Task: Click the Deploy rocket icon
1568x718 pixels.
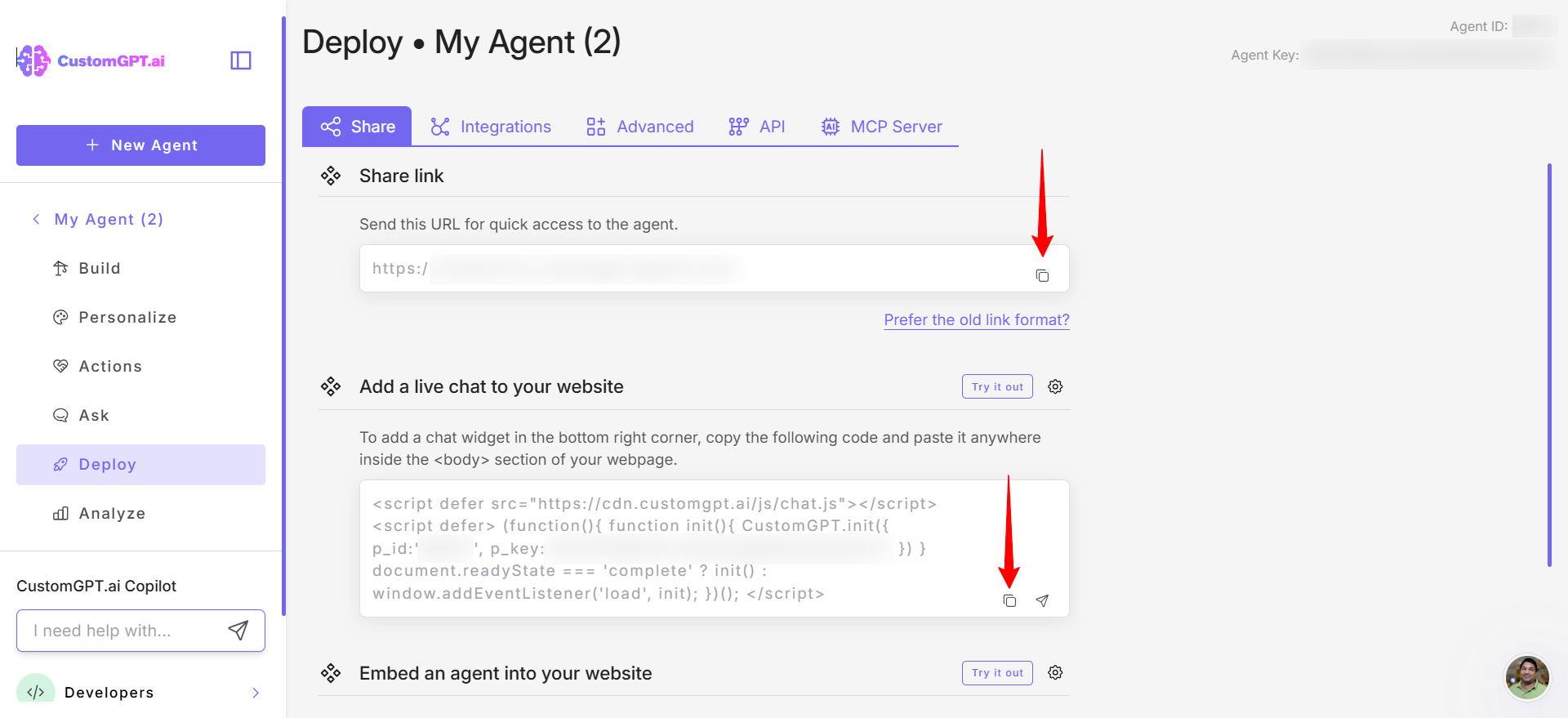Action: 60,464
